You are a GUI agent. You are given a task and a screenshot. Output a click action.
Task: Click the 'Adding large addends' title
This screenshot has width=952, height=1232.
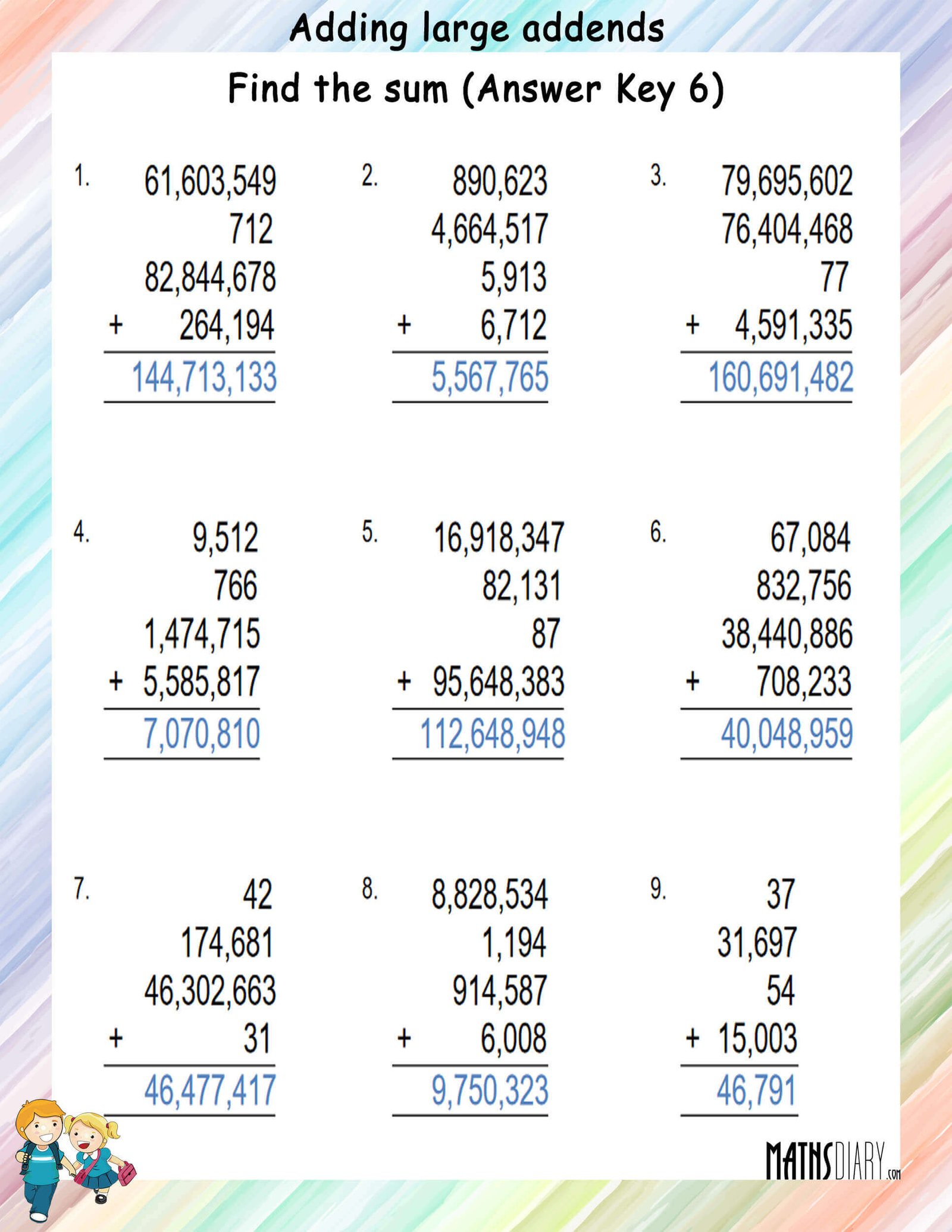point(477,29)
